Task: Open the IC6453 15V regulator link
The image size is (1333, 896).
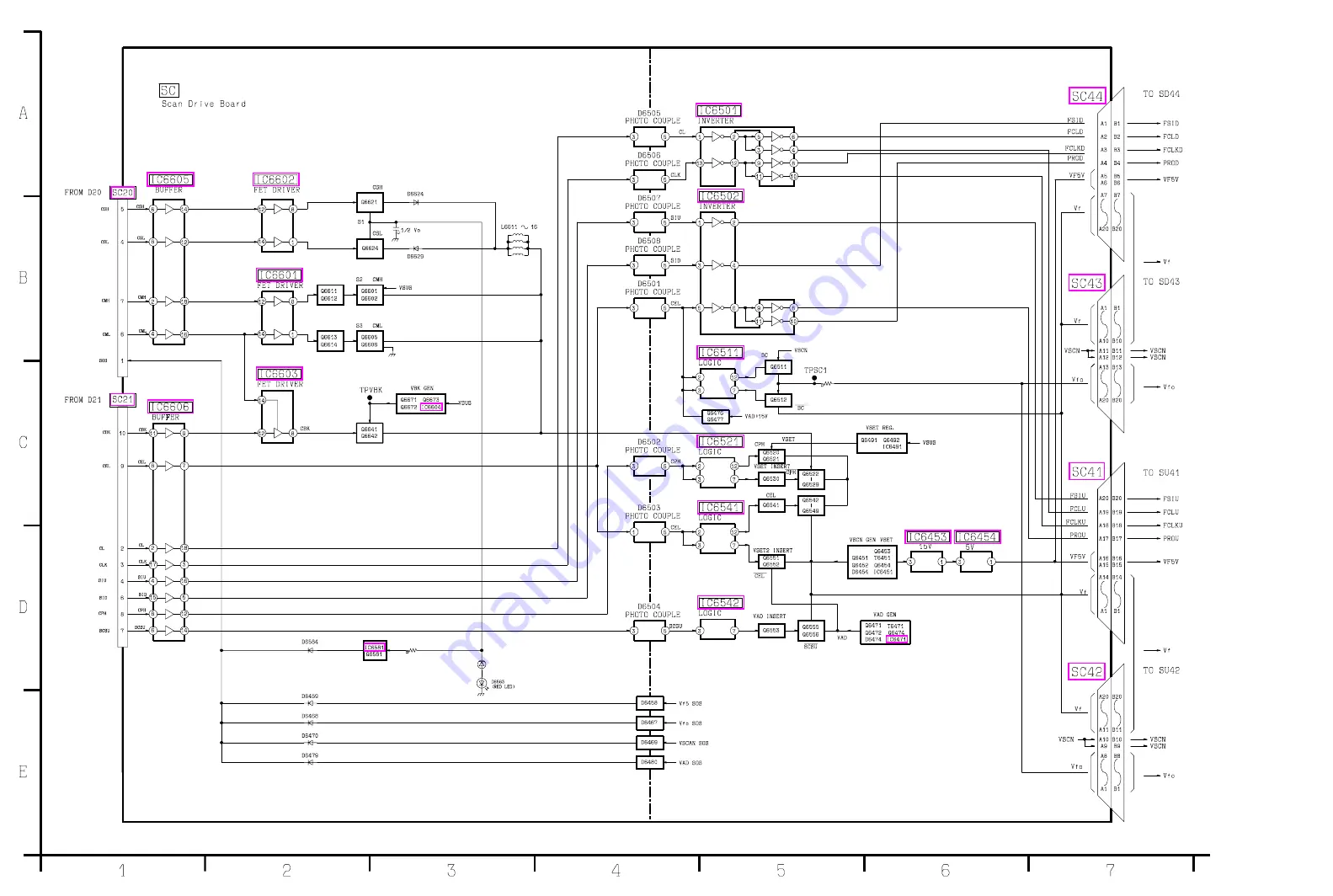Action: click(927, 537)
